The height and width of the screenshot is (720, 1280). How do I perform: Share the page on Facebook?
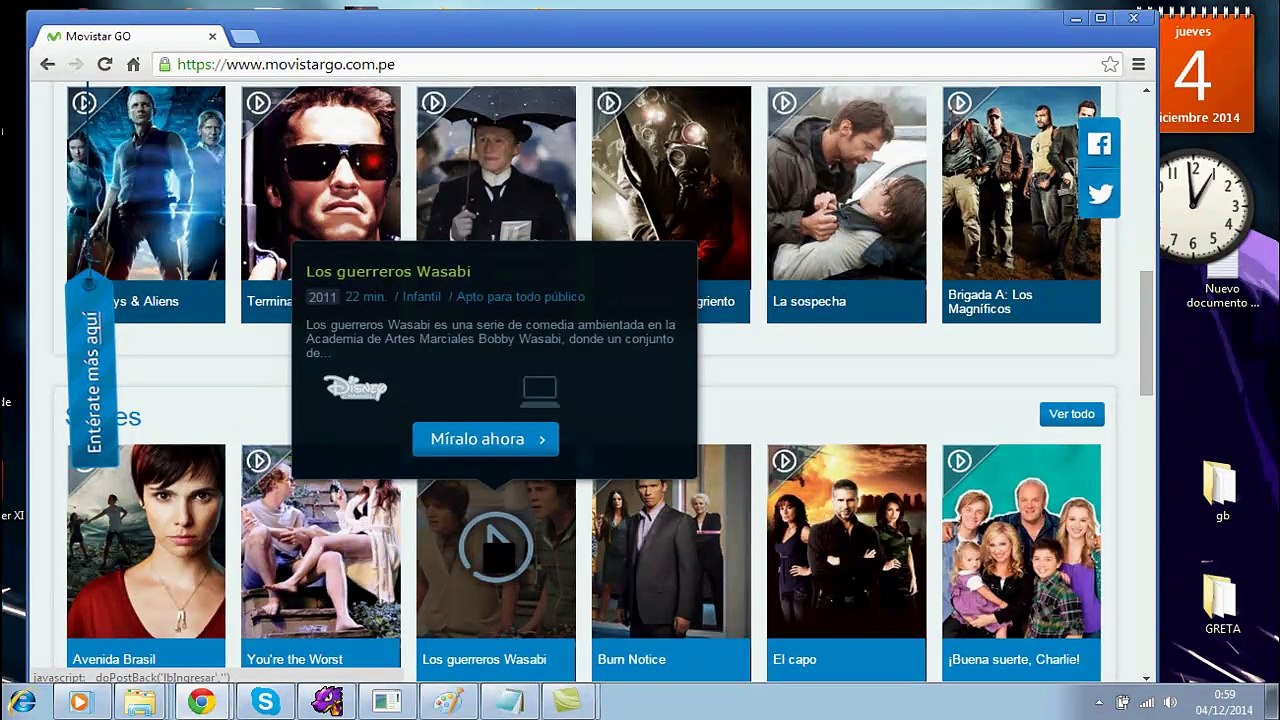coord(1099,144)
